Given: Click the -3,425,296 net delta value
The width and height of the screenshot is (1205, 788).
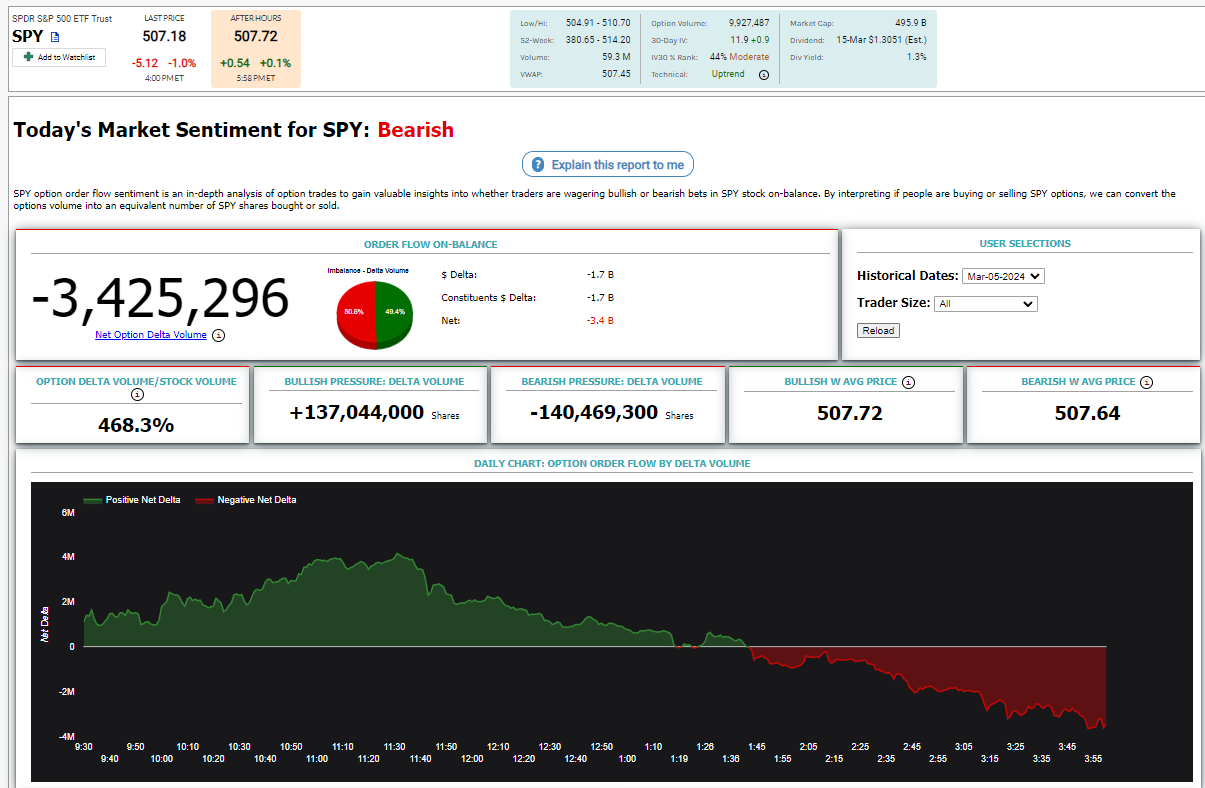Looking at the screenshot, I should tap(161, 298).
